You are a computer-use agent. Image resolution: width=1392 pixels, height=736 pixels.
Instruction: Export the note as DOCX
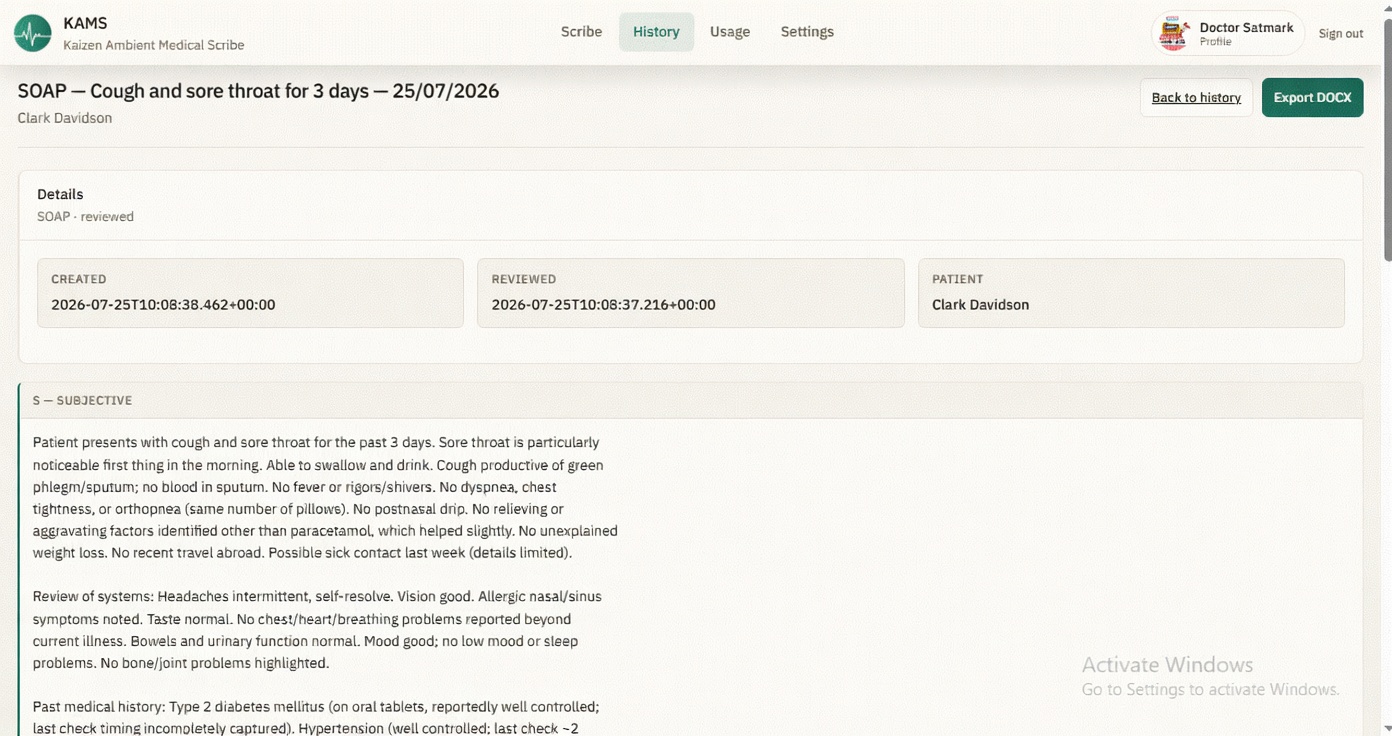(x=1312, y=97)
